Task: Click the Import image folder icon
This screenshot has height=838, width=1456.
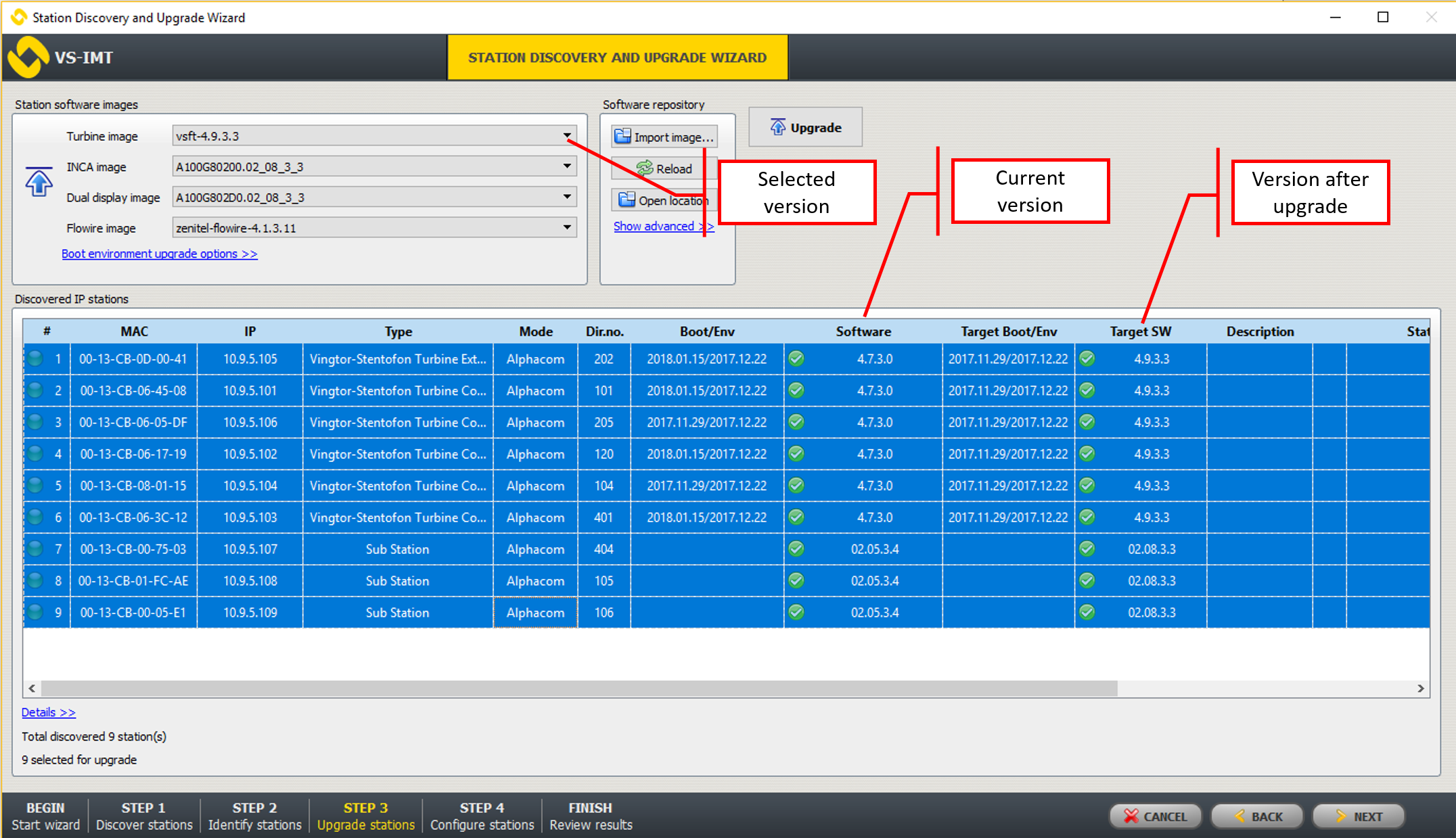Action: tap(622, 137)
